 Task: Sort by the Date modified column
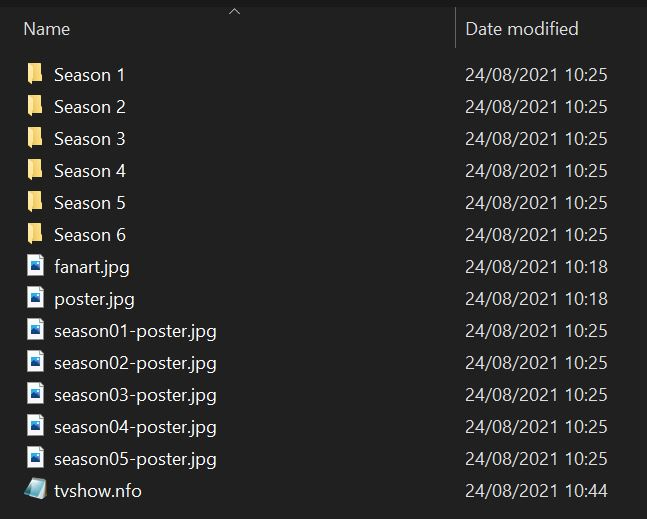(x=522, y=29)
